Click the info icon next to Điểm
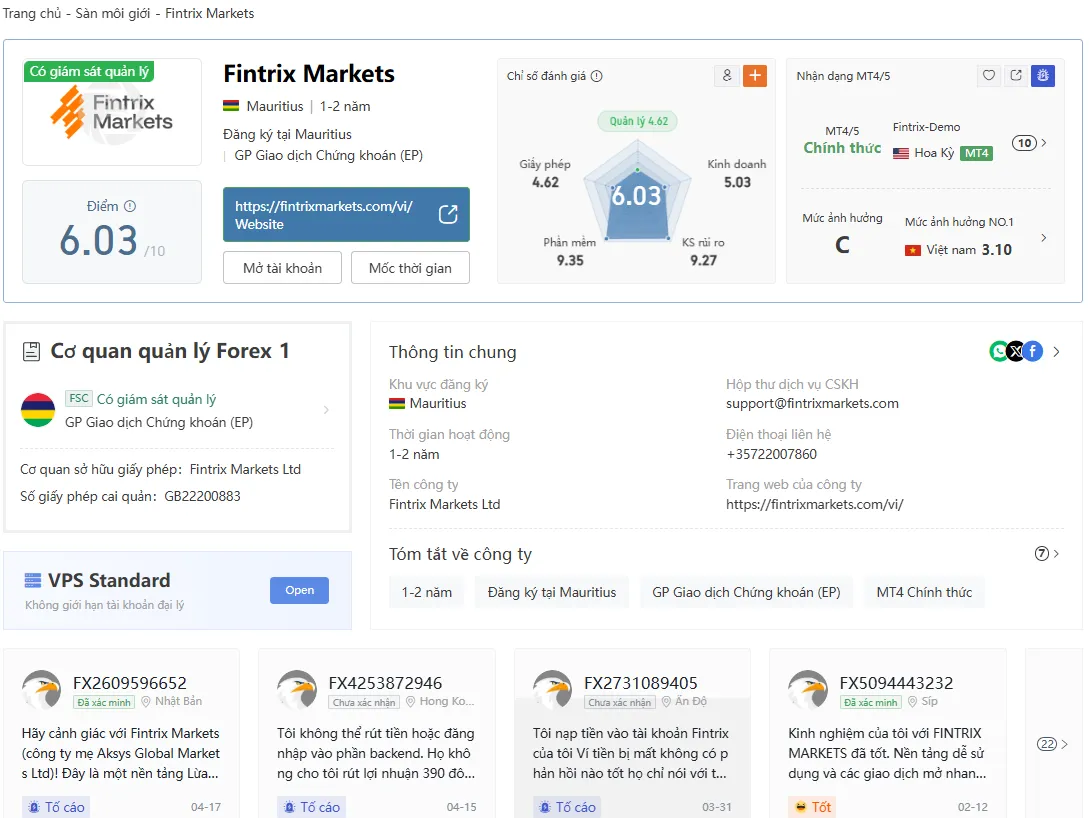Image resolution: width=1090 pixels, height=818 pixels. pos(130,206)
